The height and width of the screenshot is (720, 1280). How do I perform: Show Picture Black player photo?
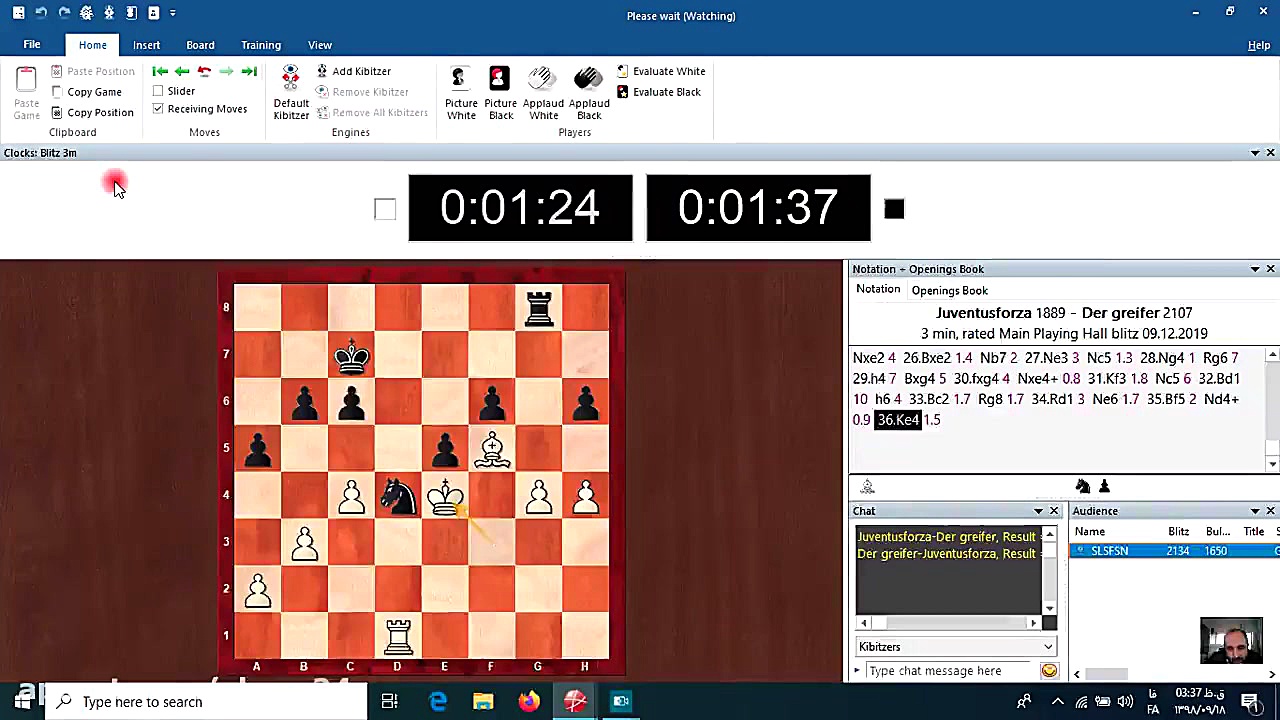point(500,93)
